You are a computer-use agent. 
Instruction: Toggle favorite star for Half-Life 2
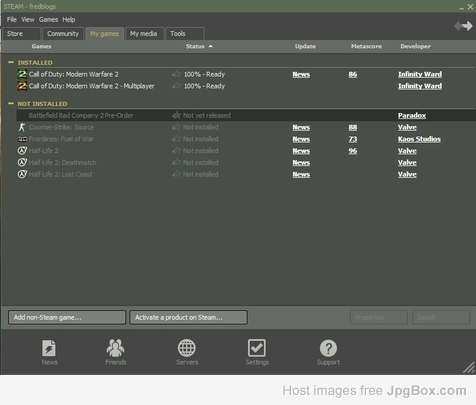(x=177, y=151)
